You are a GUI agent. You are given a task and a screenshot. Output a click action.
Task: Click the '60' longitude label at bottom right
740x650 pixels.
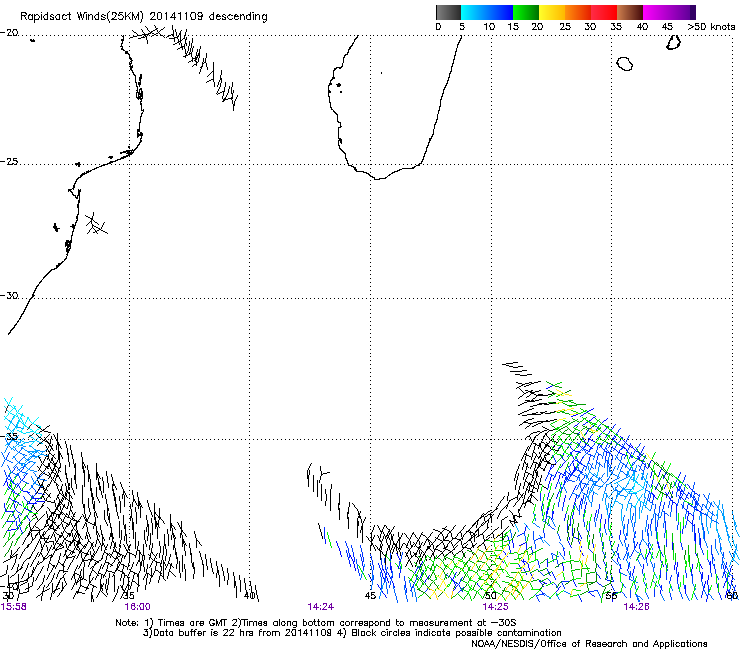coord(732,596)
